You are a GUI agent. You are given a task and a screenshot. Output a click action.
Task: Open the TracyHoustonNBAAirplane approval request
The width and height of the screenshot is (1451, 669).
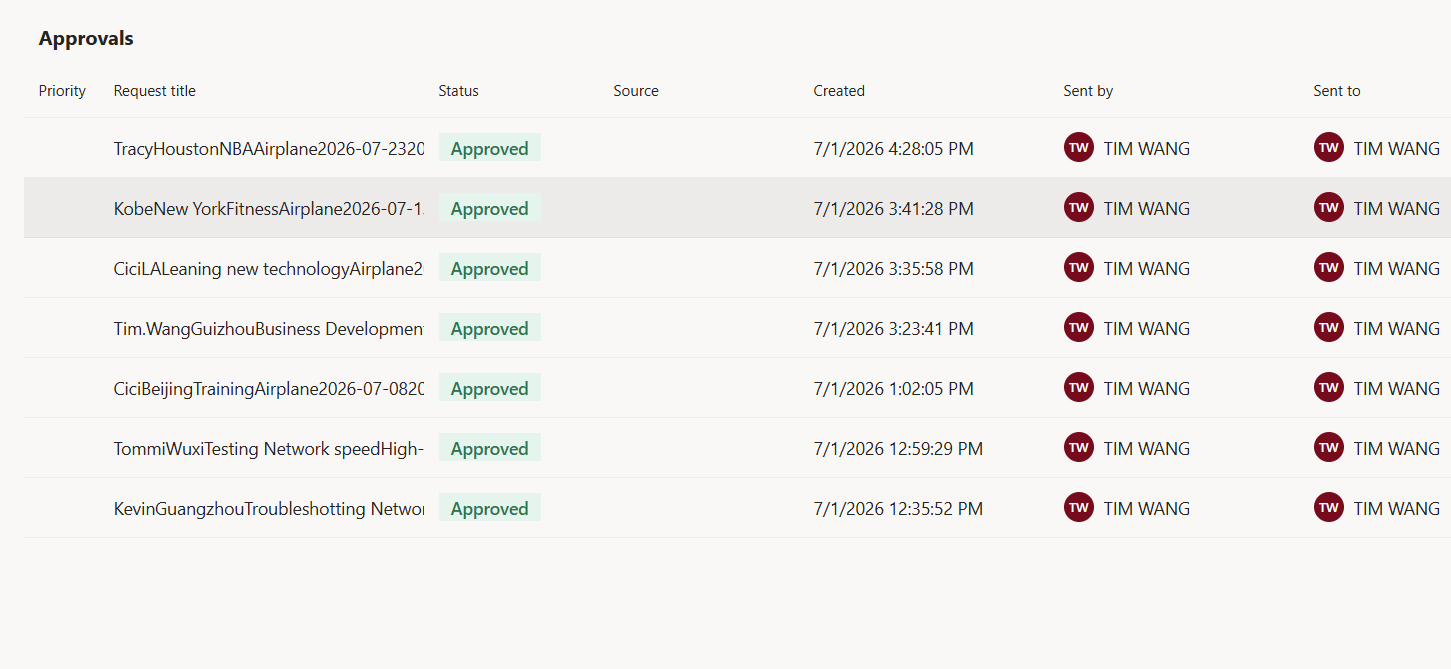(269, 149)
